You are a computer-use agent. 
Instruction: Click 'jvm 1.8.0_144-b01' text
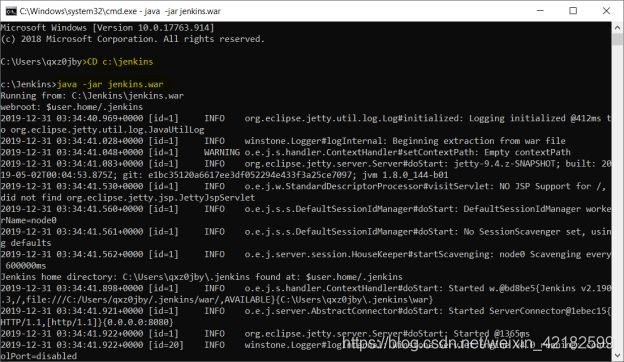pyautogui.click(x=405, y=175)
